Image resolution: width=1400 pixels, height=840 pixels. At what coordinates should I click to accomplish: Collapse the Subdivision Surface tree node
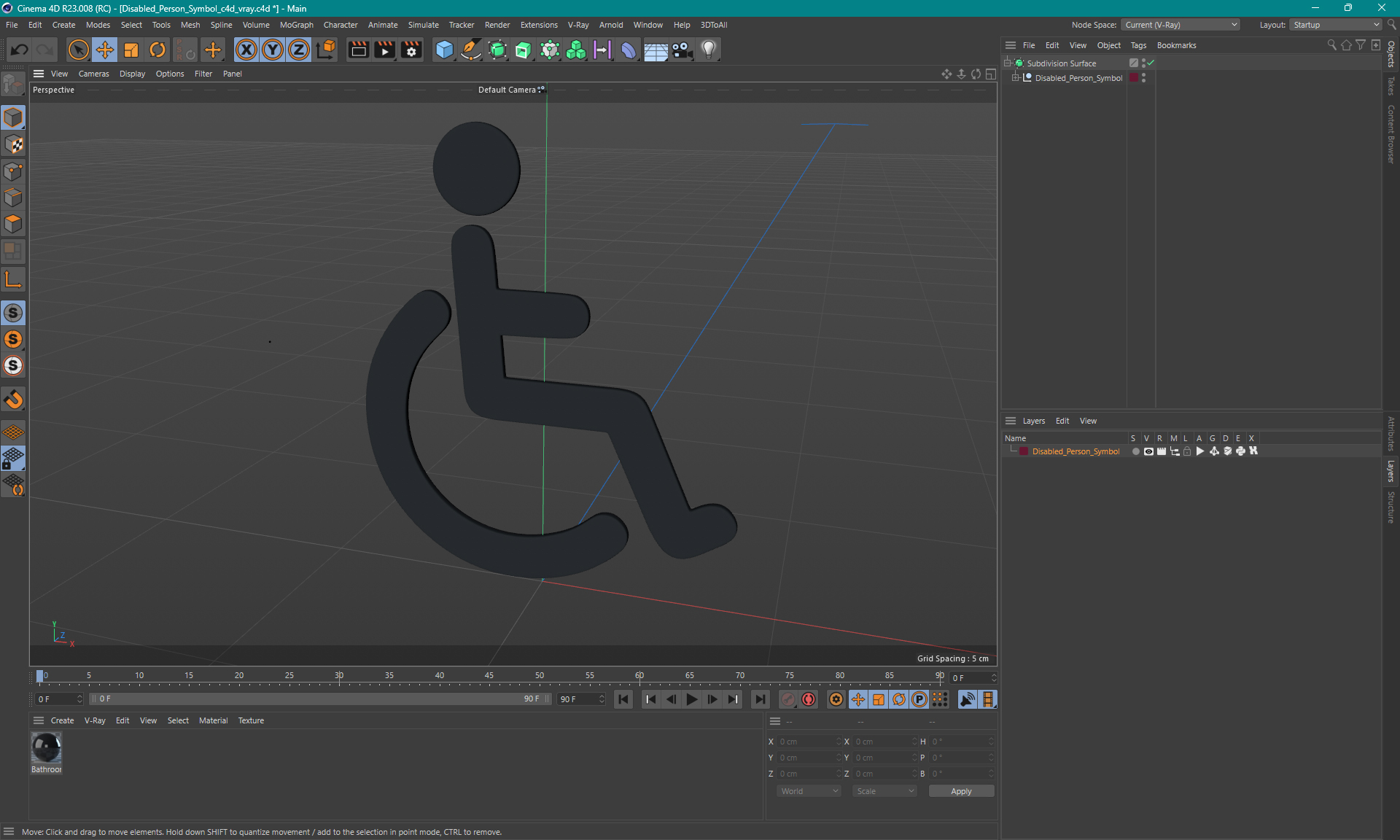coord(1008,63)
